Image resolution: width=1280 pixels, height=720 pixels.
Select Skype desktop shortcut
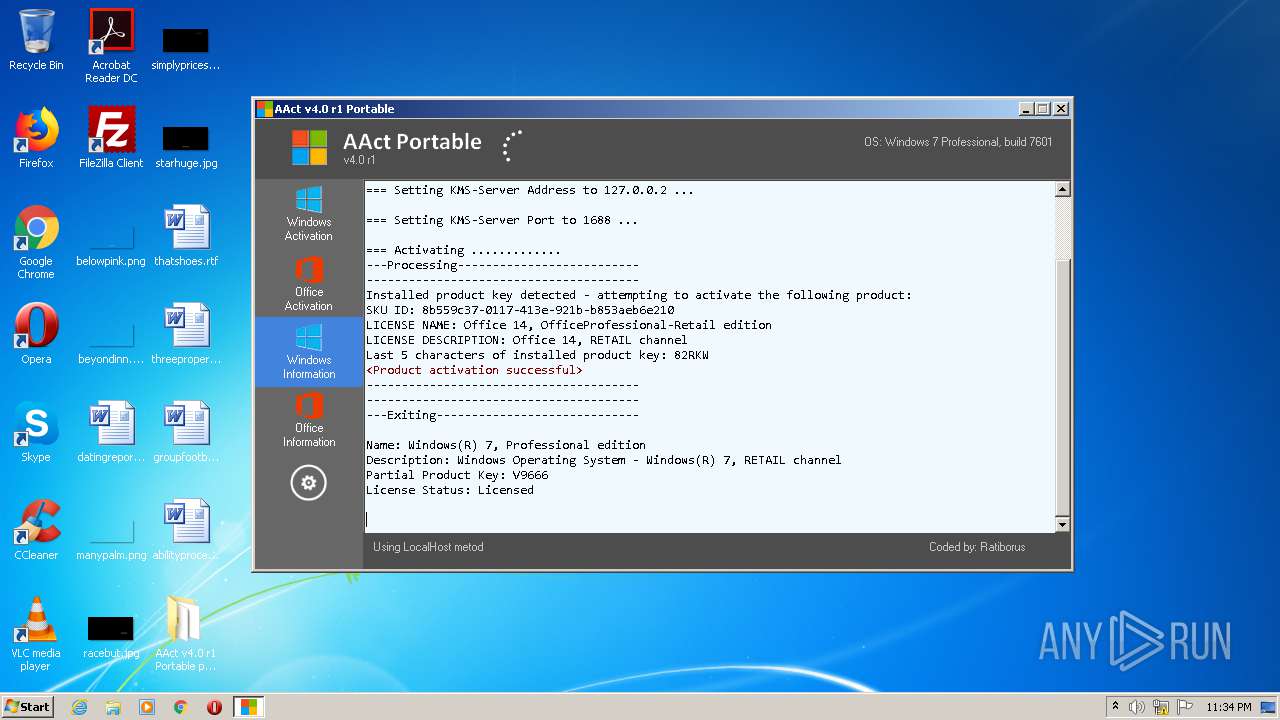coord(36,432)
